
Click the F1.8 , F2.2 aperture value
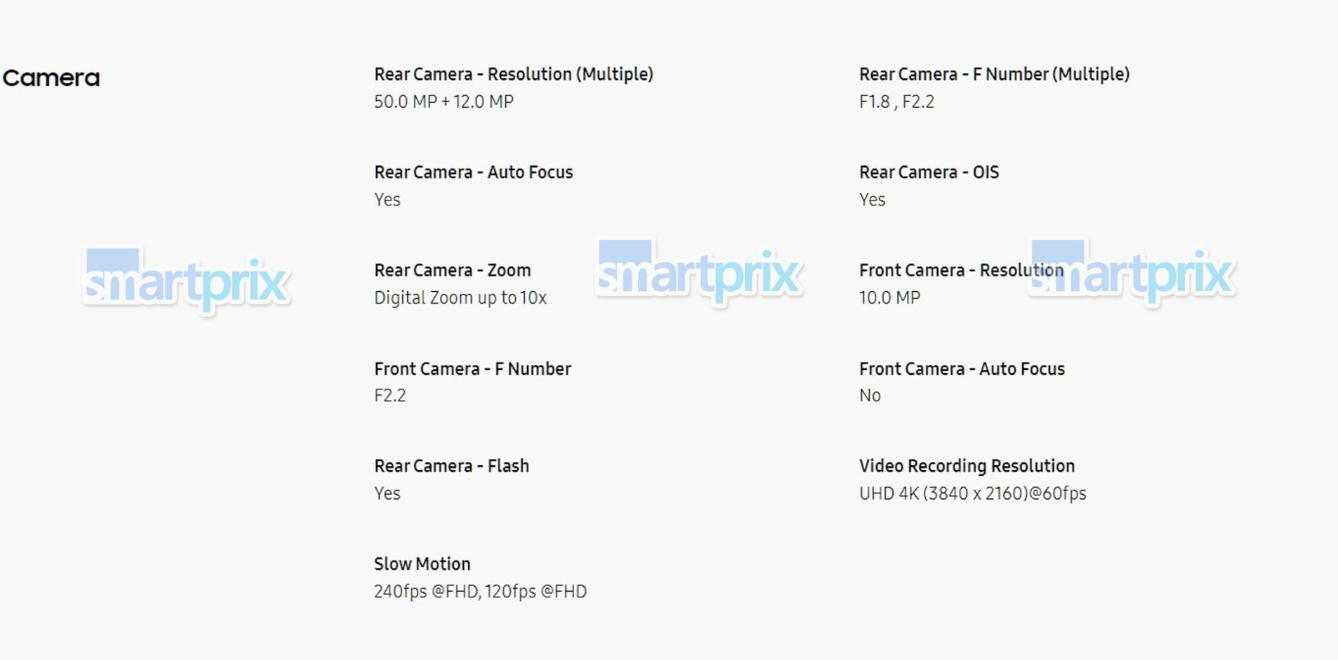896,102
